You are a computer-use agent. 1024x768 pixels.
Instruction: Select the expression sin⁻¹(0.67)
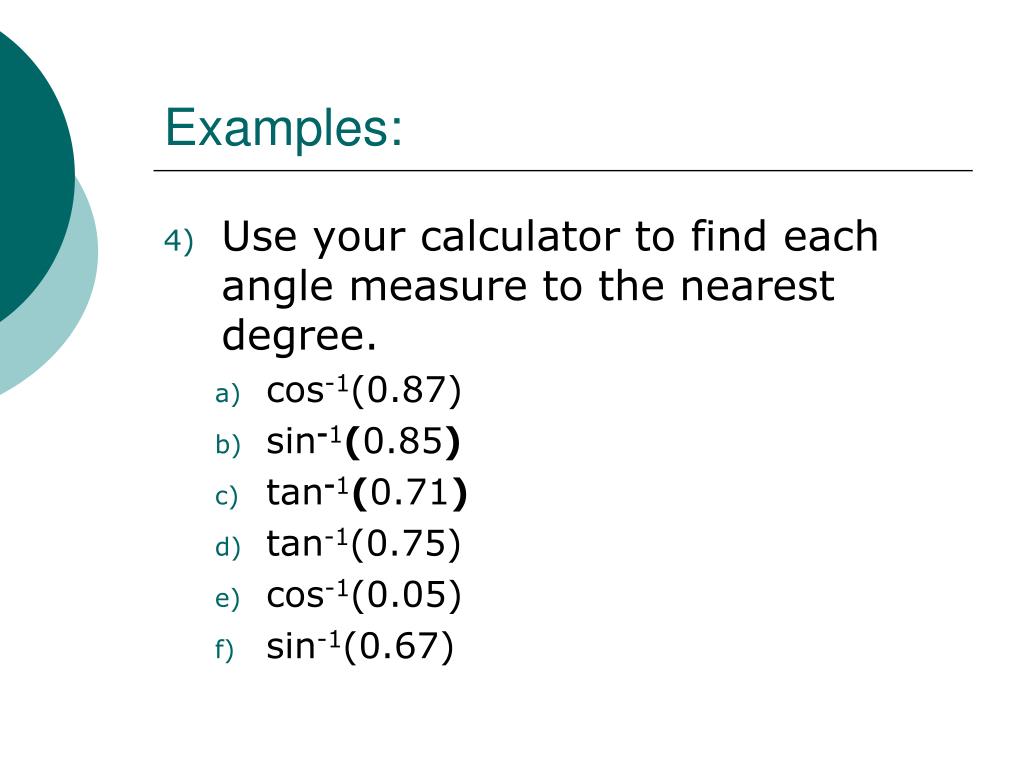[360, 647]
